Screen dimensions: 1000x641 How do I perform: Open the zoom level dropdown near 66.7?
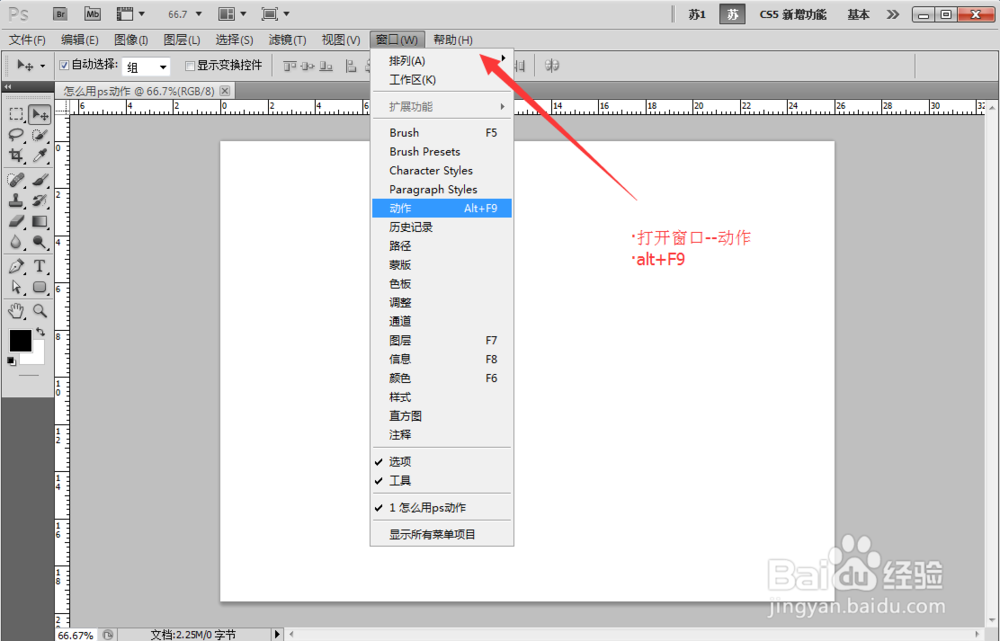click(197, 13)
